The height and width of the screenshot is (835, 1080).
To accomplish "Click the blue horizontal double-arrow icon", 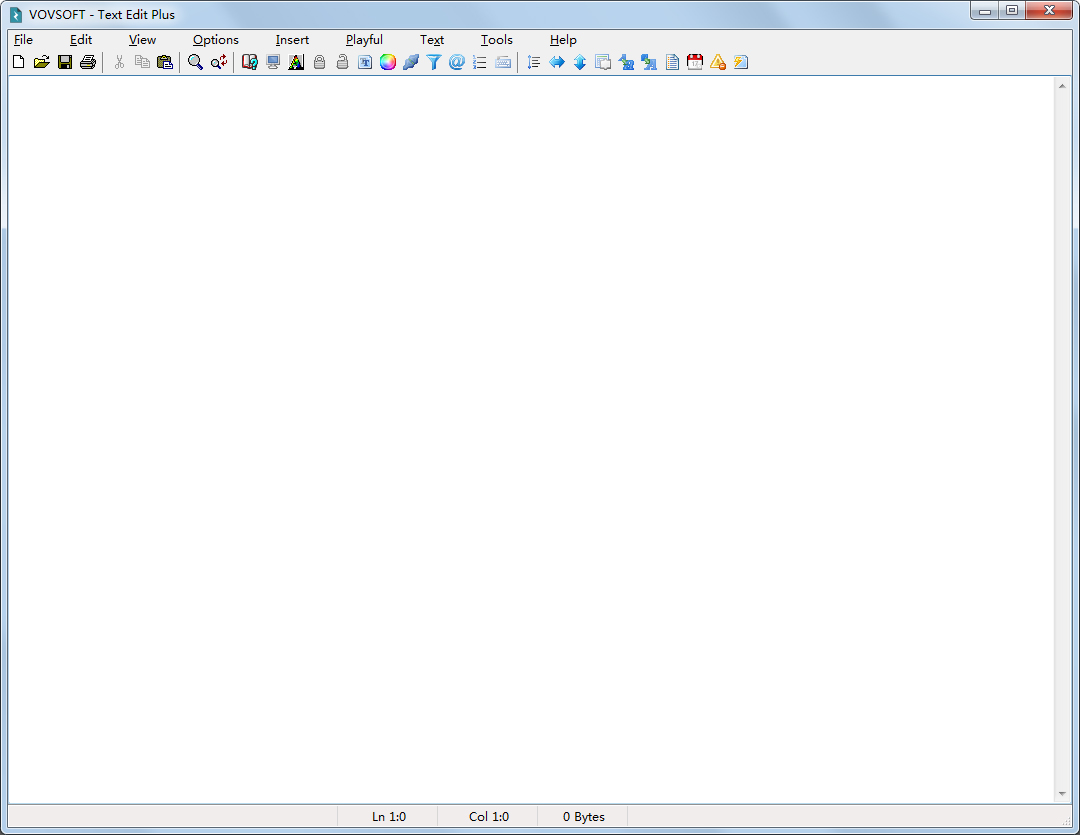I will [557, 62].
